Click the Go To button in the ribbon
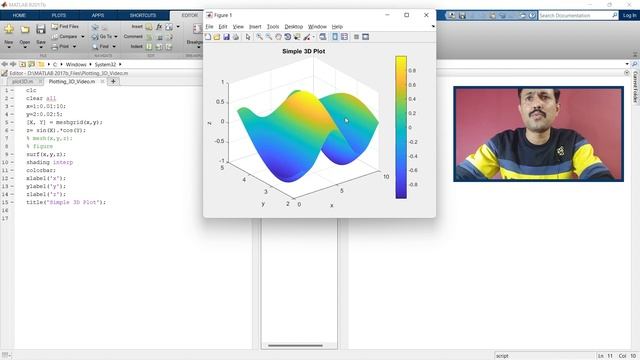This screenshot has width=640, height=360. [x=102, y=37]
